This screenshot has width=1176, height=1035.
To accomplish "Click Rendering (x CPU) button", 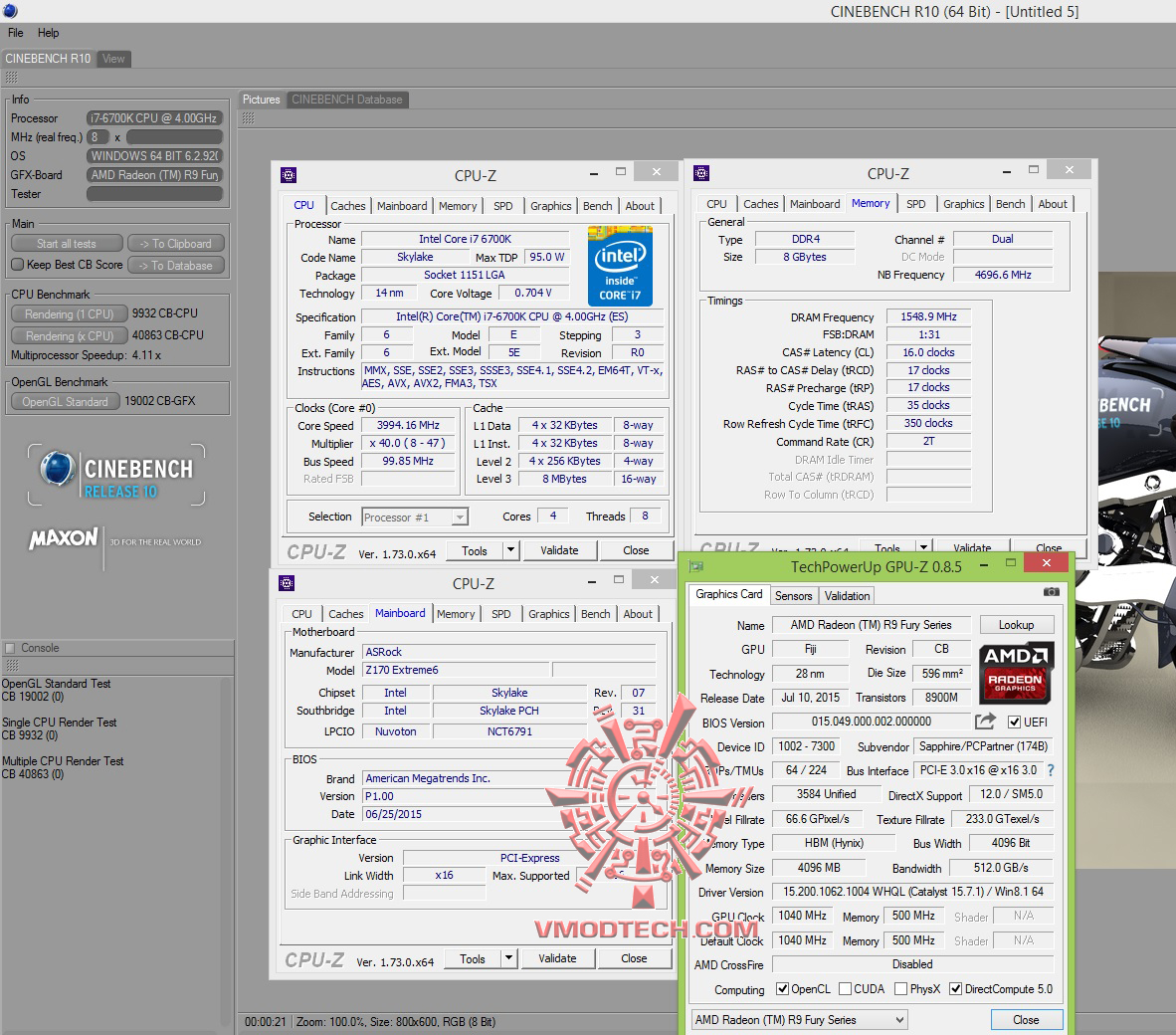I will click(x=69, y=335).
